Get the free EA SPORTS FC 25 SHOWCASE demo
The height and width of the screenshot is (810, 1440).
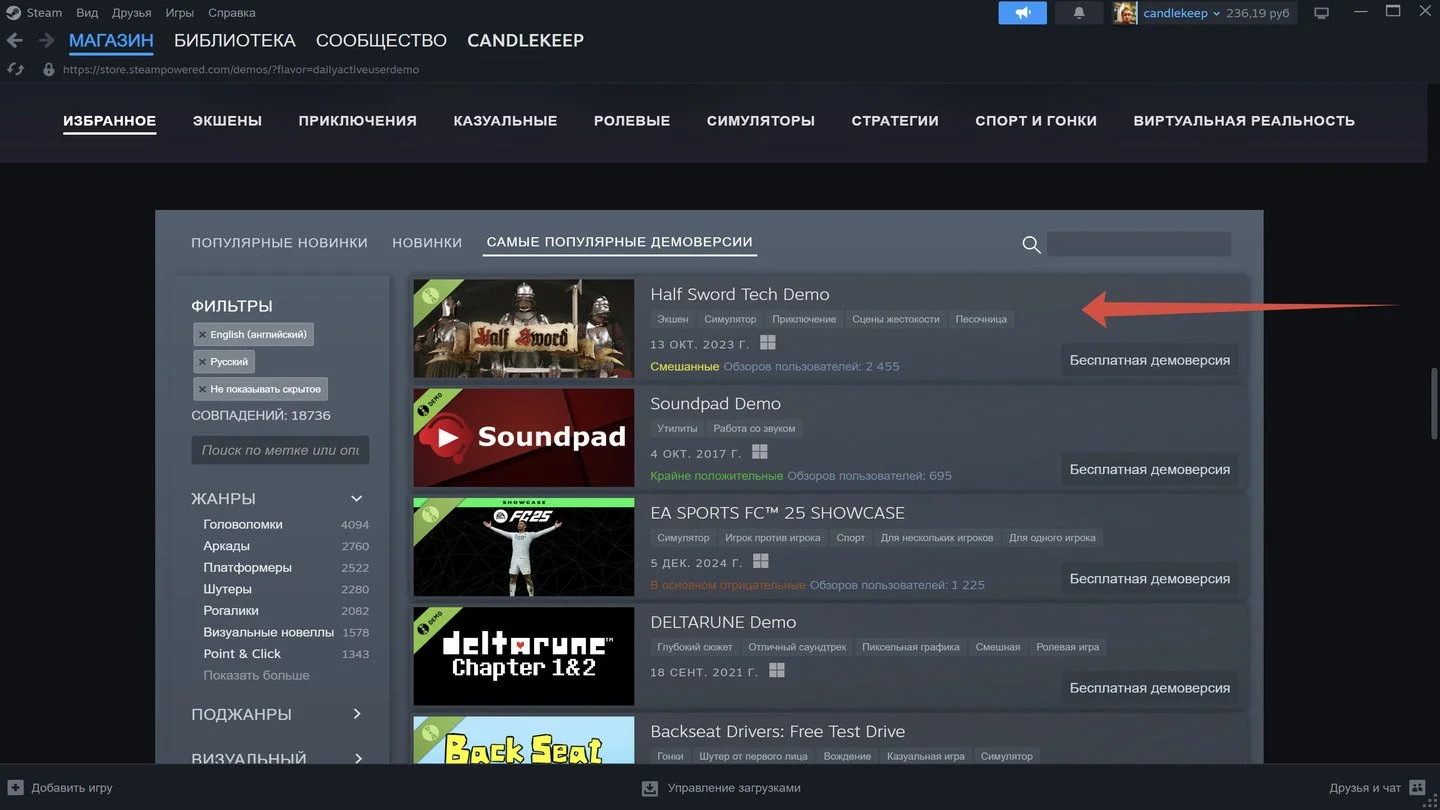1150,578
